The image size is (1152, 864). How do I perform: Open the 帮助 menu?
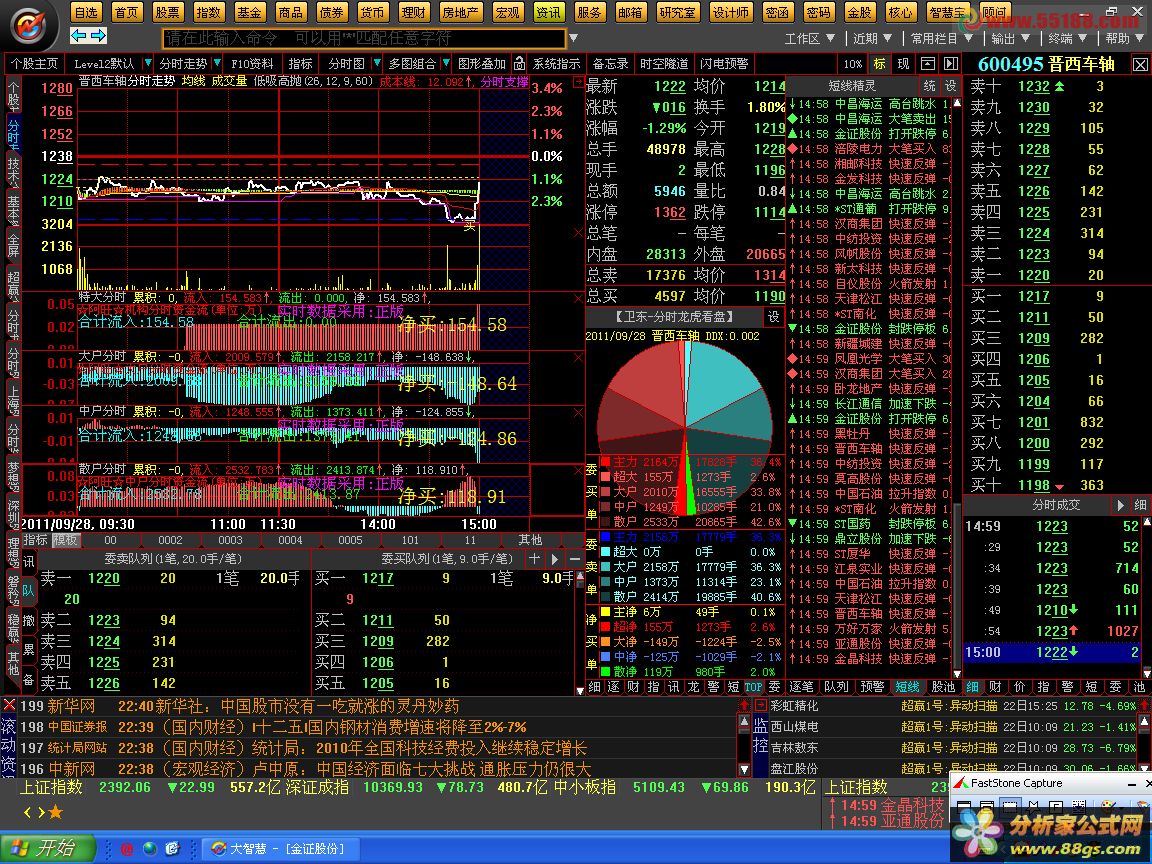1125,37
